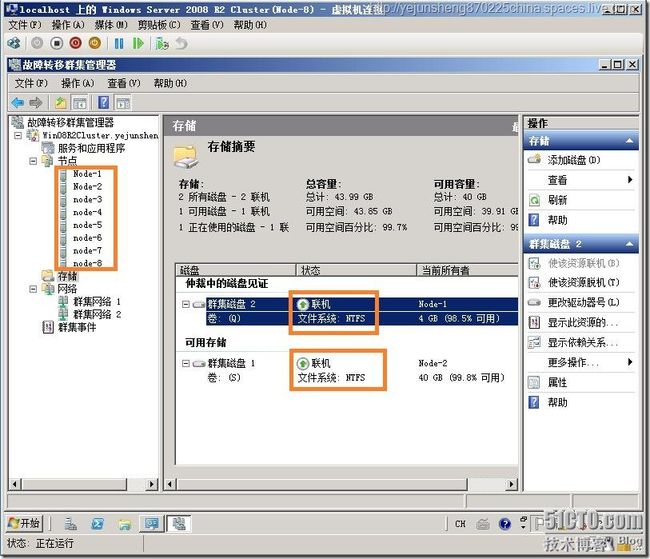650x559 pixels.
Task: Click the Snapshot icon in VM toolbar
Action: (162, 43)
